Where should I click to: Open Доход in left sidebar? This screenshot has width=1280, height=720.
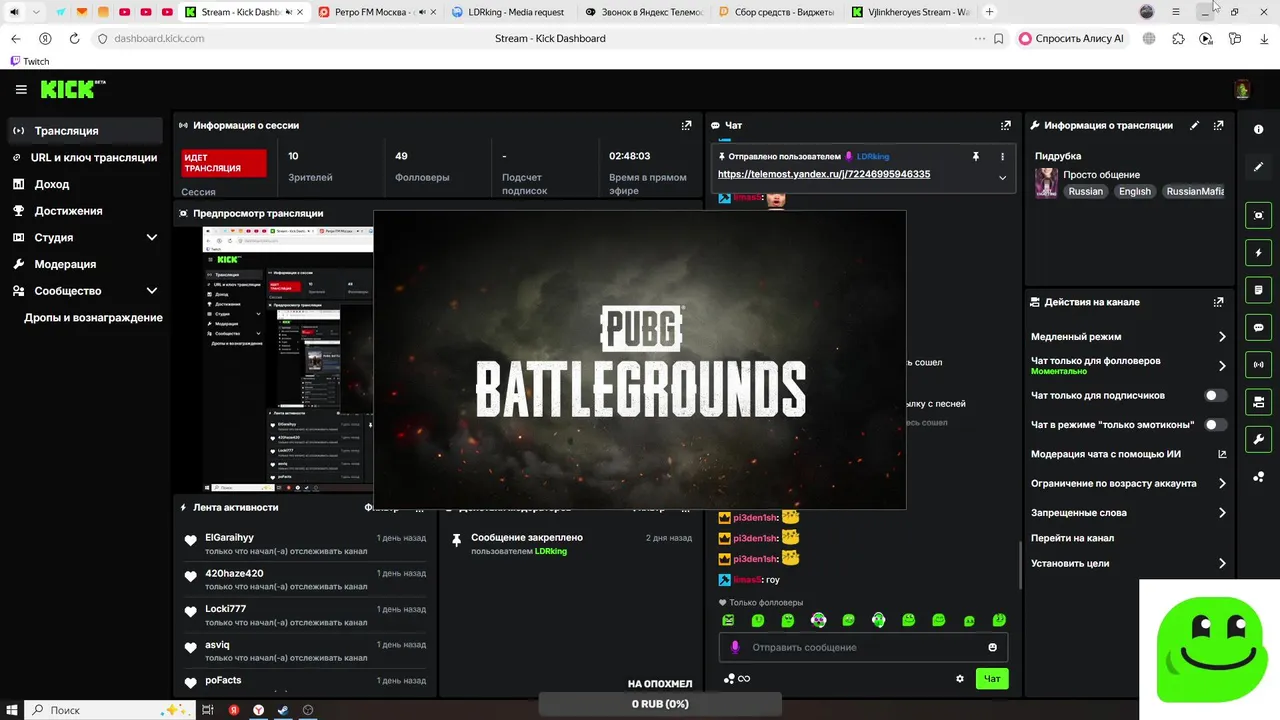pos(85,184)
